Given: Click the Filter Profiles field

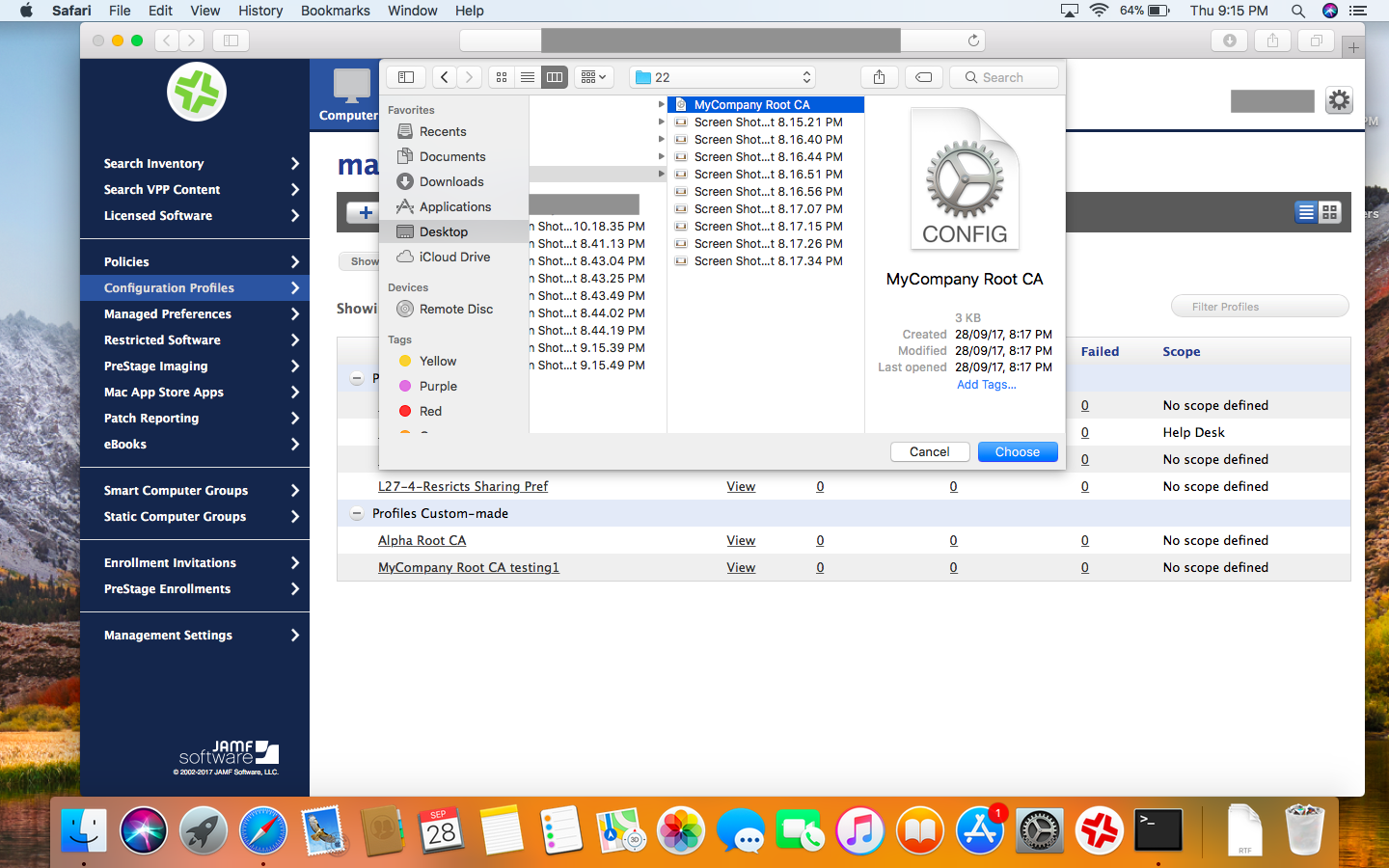Looking at the screenshot, I should coord(1260,307).
